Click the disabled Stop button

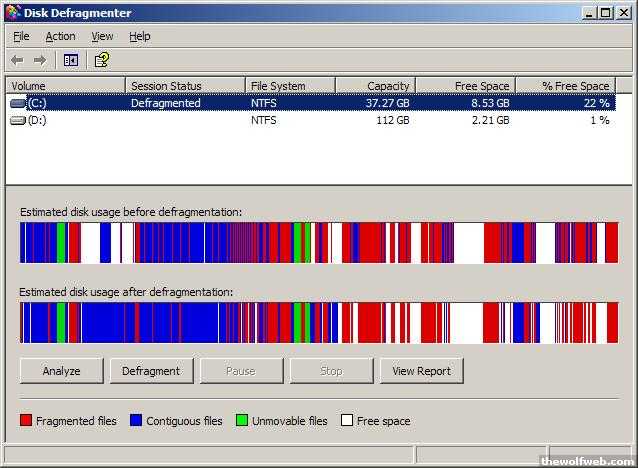tap(331, 371)
